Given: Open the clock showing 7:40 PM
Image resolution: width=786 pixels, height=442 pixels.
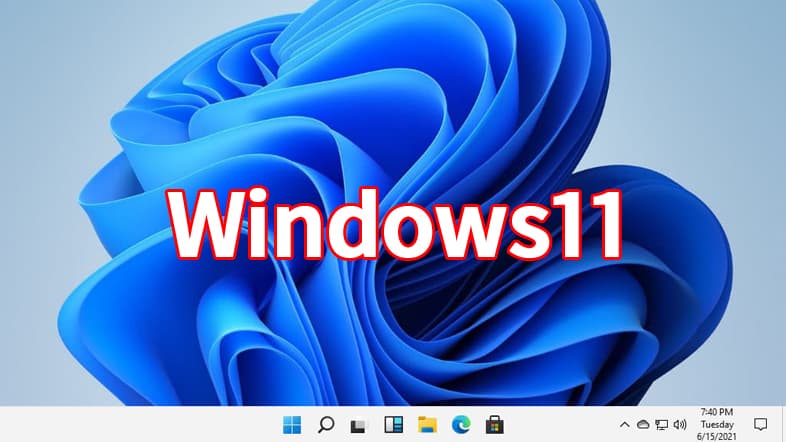Looking at the screenshot, I should point(717,424).
